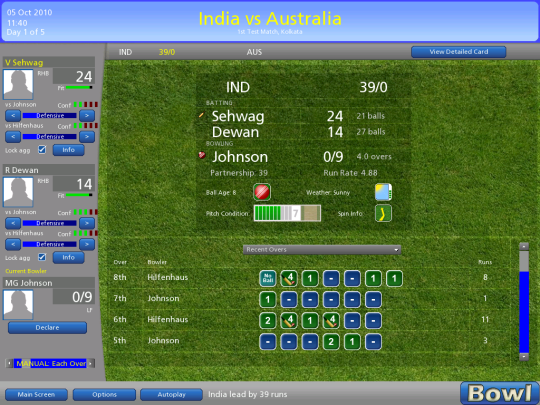Click right arrow of MANUAL Each Over selector

91,363
